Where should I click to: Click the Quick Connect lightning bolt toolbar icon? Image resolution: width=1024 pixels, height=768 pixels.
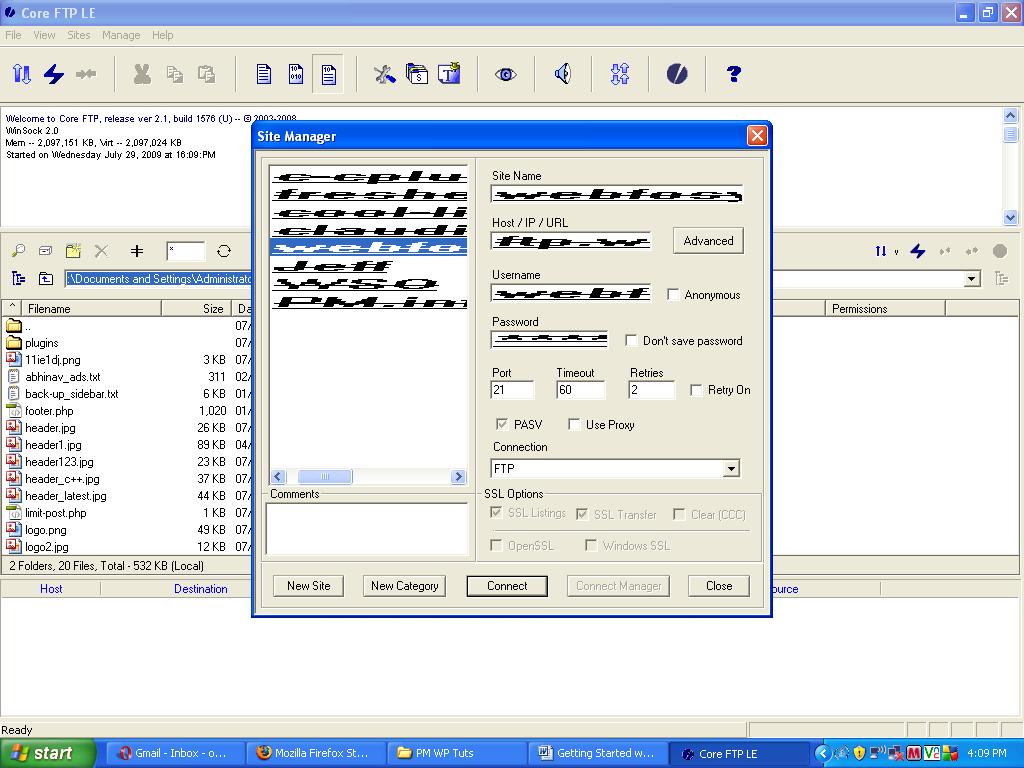pyautogui.click(x=54, y=74)
